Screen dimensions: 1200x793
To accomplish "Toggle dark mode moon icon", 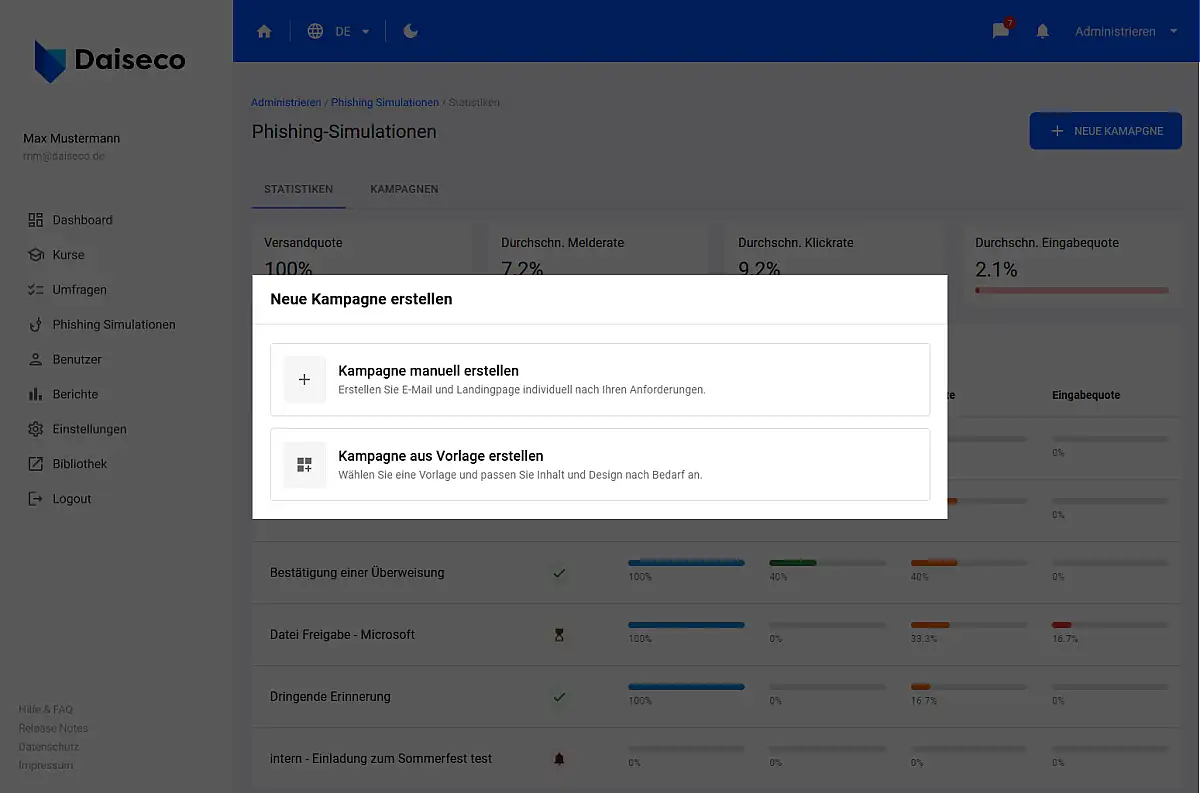I will [410, 31].
